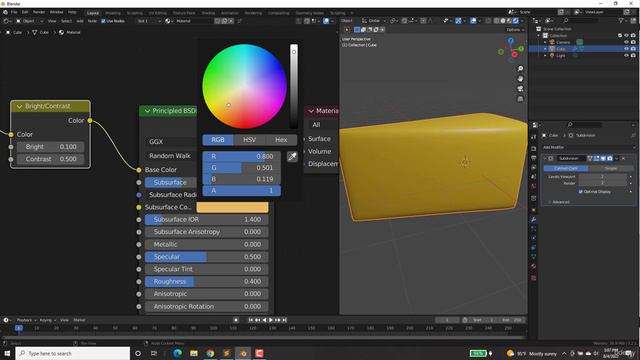
Task: Click the Blender logo menu icon
Action: (5, 12)
